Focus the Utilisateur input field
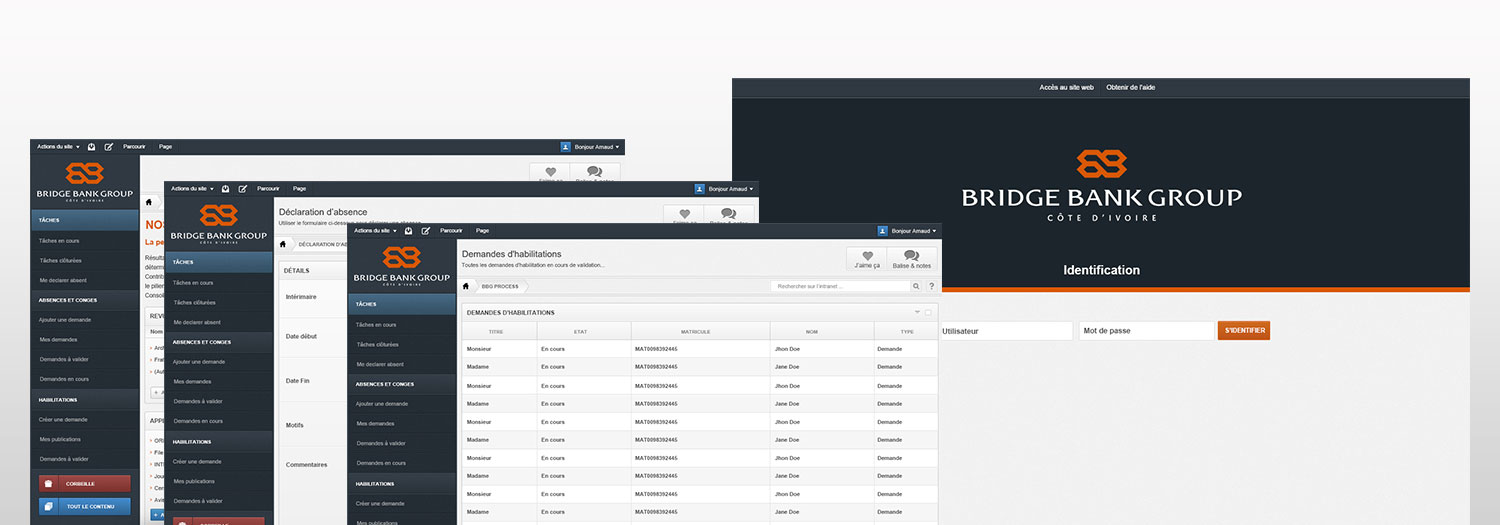 1005,330
